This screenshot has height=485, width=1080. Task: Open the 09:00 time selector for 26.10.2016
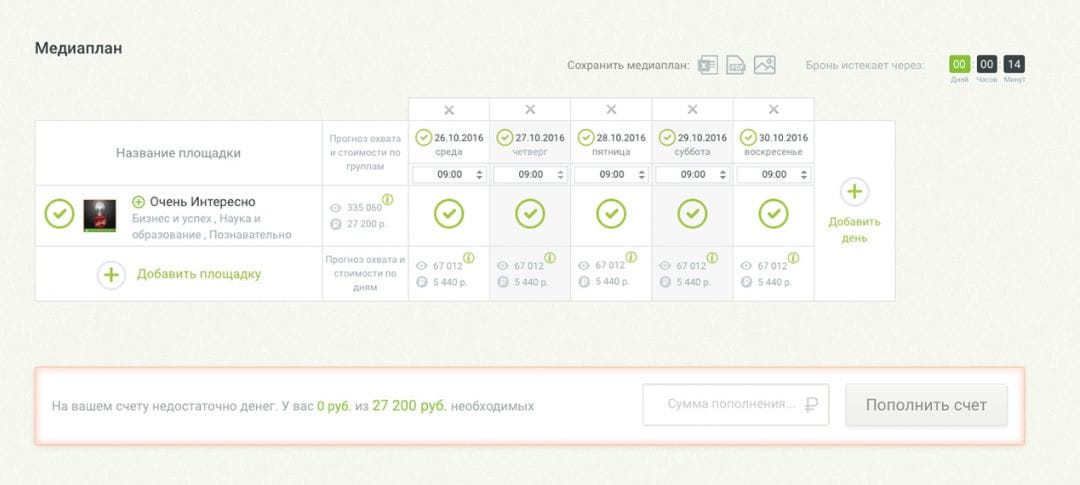pos(449,174)
